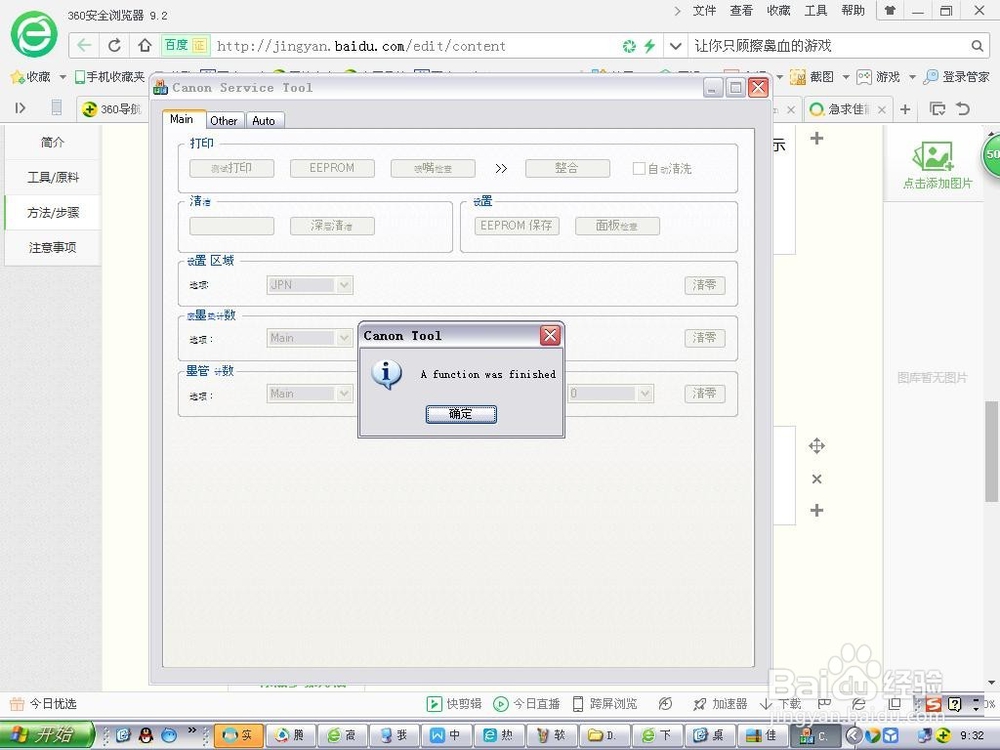Switch to the Other tab in Canon Service Tool
The width and height of the screenshot is (1000, 750).
click(x=224, y=121)
